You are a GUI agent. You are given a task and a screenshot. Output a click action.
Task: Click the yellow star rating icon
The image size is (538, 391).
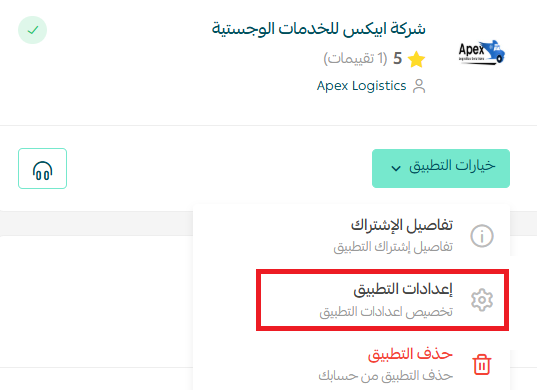coord(416,59)
